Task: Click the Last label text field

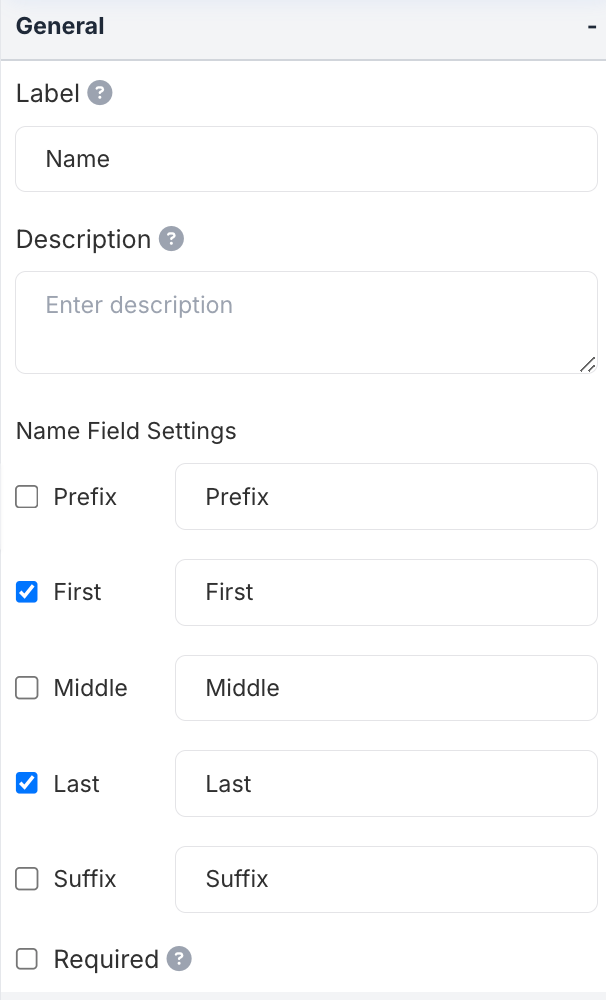Action: tap(386, 783)
